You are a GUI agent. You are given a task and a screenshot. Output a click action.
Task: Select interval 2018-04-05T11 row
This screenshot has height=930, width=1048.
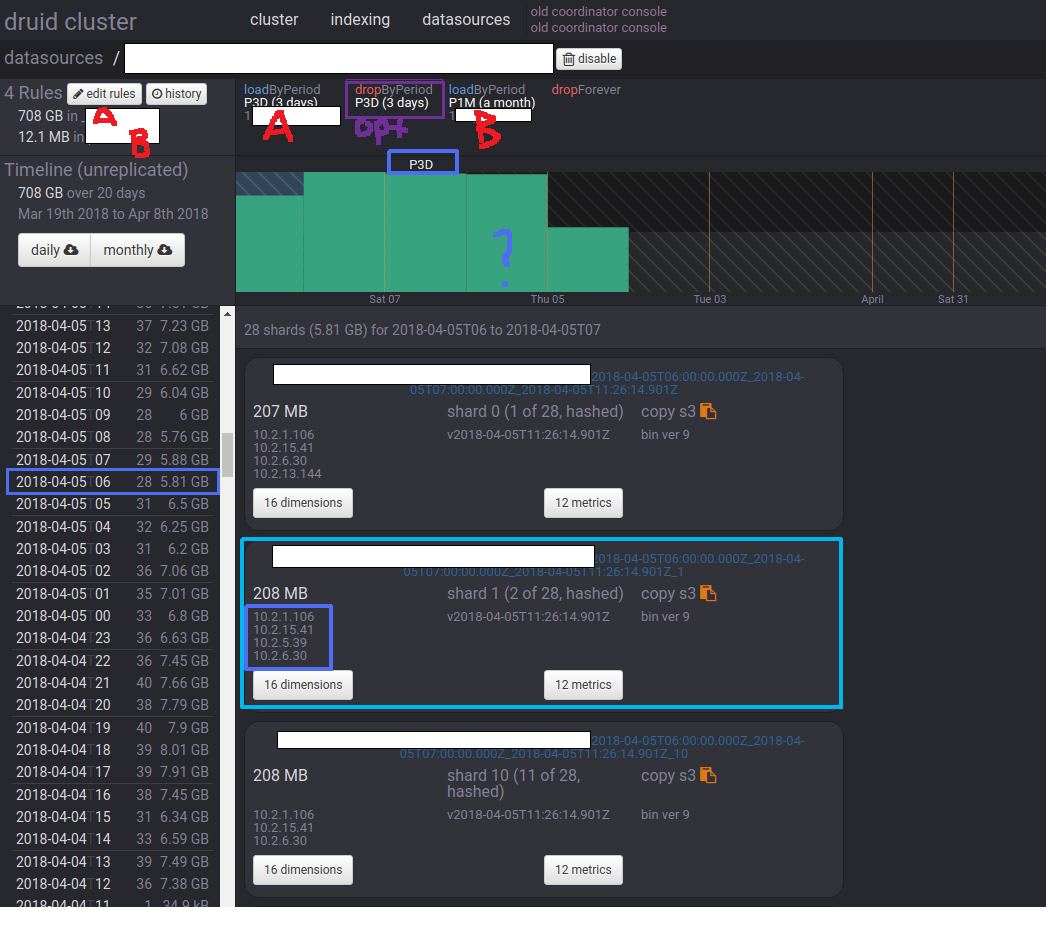(x=112, y=370)
